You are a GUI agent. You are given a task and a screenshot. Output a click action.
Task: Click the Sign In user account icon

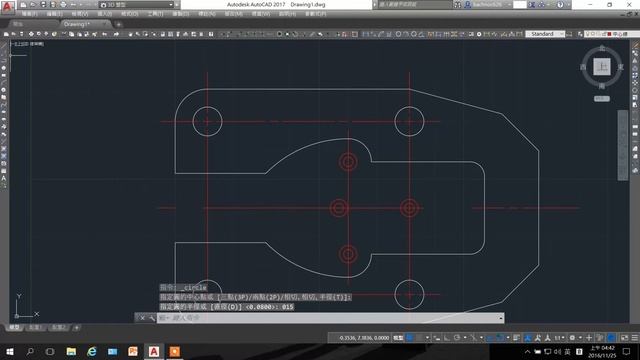click(x=468, y=5)
